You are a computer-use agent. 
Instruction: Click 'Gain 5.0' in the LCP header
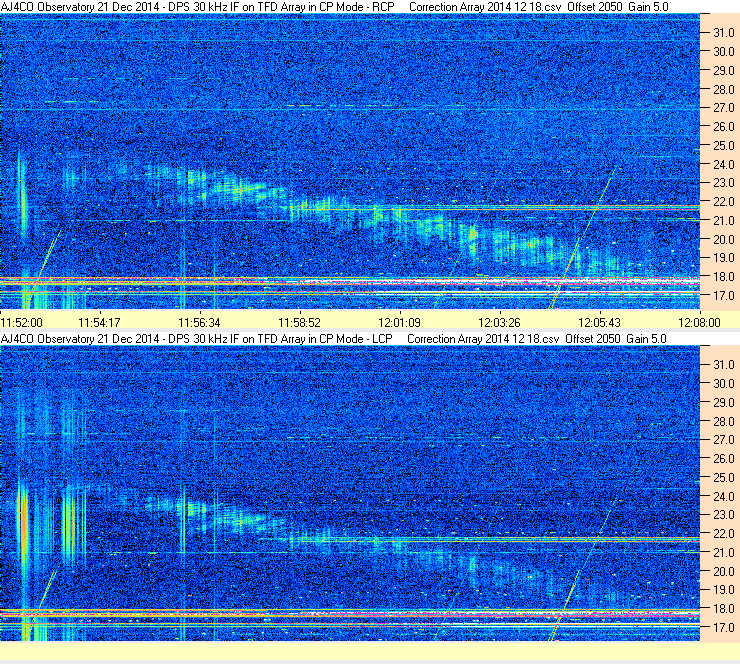click(x=647, y=339)
